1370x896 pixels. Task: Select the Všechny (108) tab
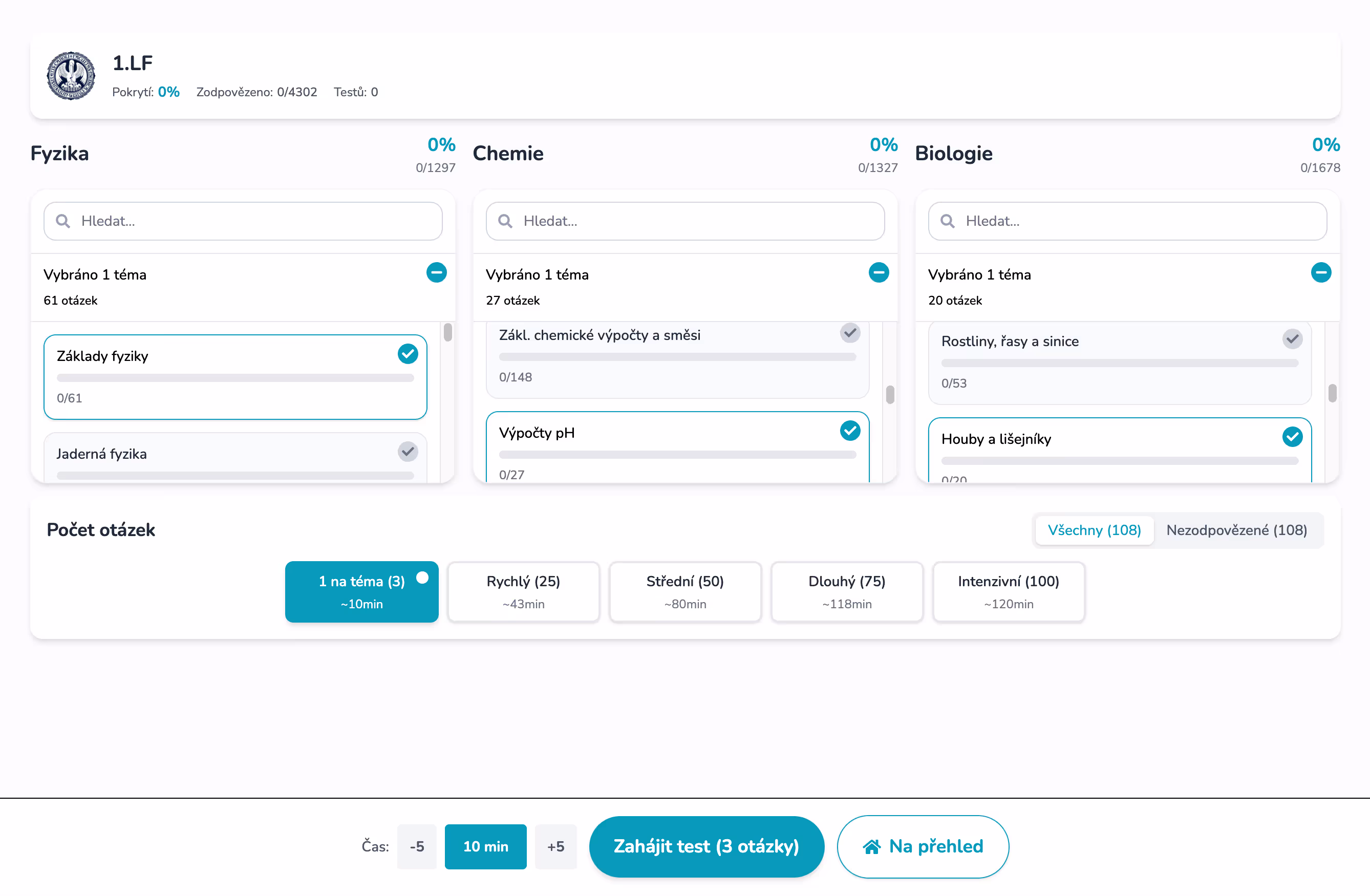click(1094, 530)
